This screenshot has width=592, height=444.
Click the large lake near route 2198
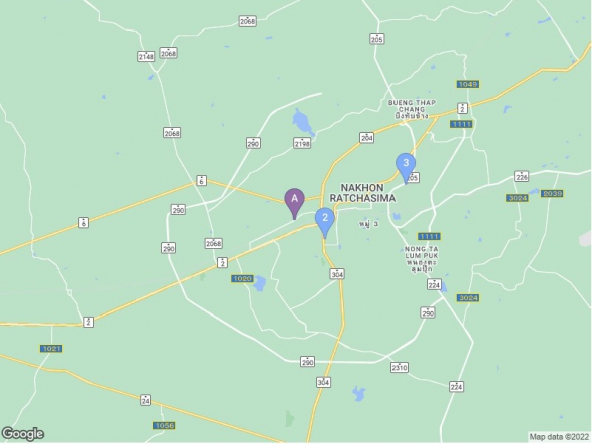pyautogui.click(x=304, y=123)
